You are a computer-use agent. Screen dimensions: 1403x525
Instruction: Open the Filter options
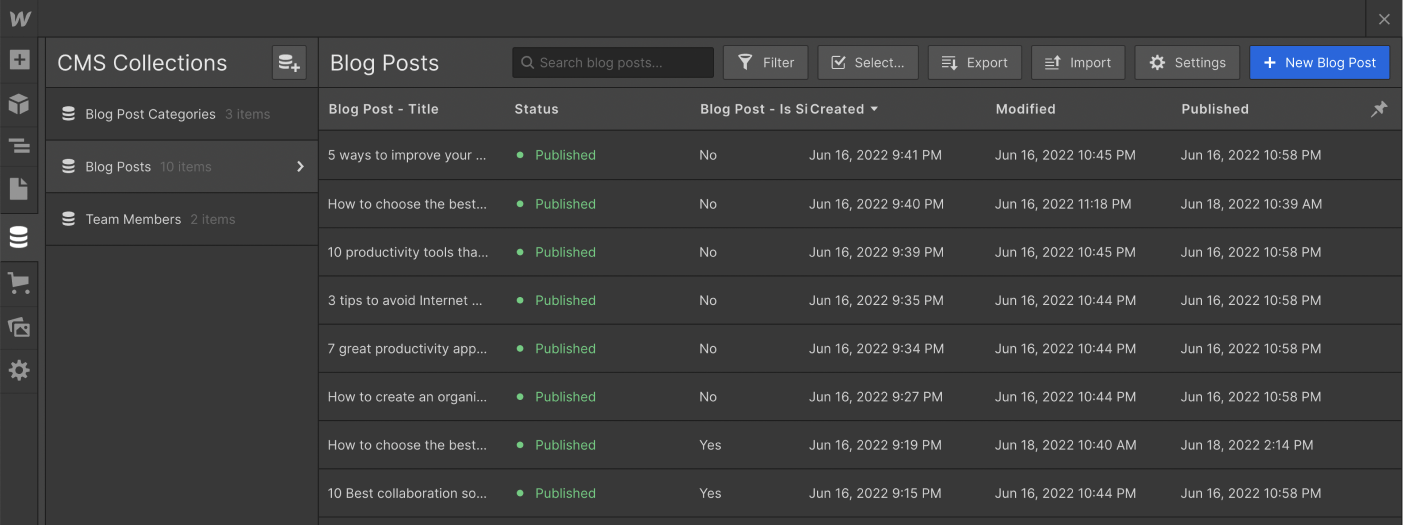pos(766,62)
